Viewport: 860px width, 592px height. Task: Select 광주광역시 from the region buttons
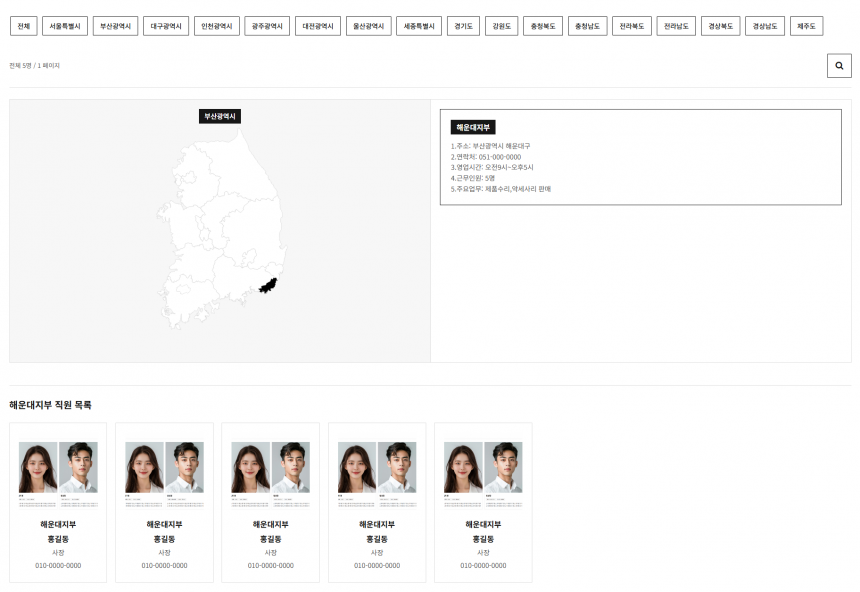[x=267, y=26]
